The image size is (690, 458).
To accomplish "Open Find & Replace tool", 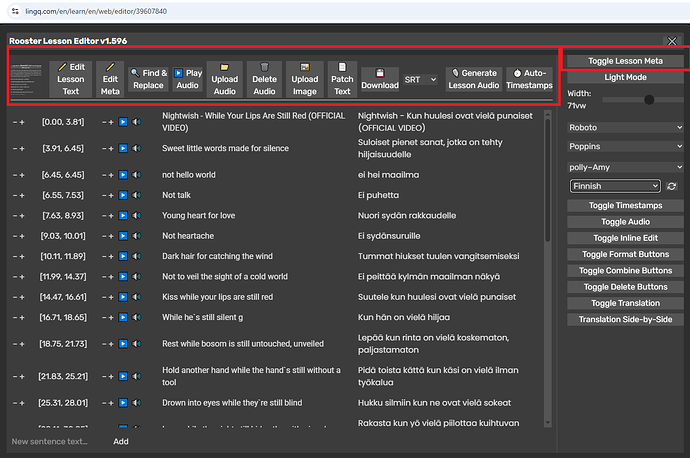I will coord(149,79).
